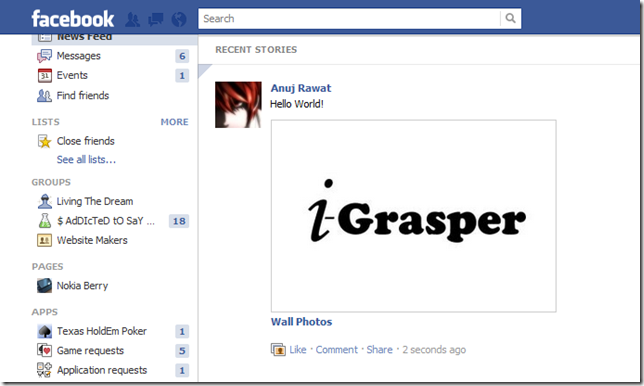Click MORE next to Lists
The height and width of the screenshot is (386, 644).
pyautogui.click(x=175, y=122)
